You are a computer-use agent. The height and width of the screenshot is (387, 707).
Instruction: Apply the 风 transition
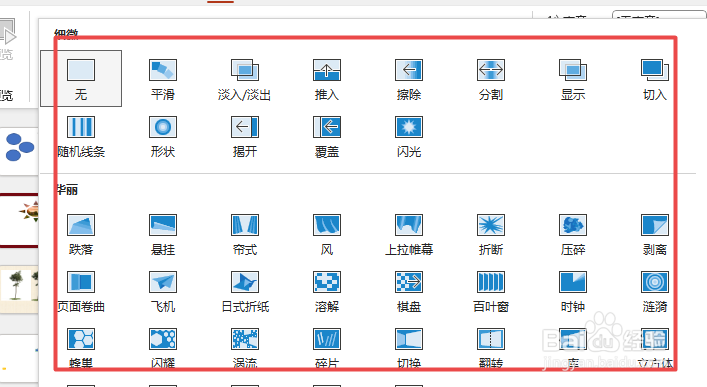click(327, 234)
